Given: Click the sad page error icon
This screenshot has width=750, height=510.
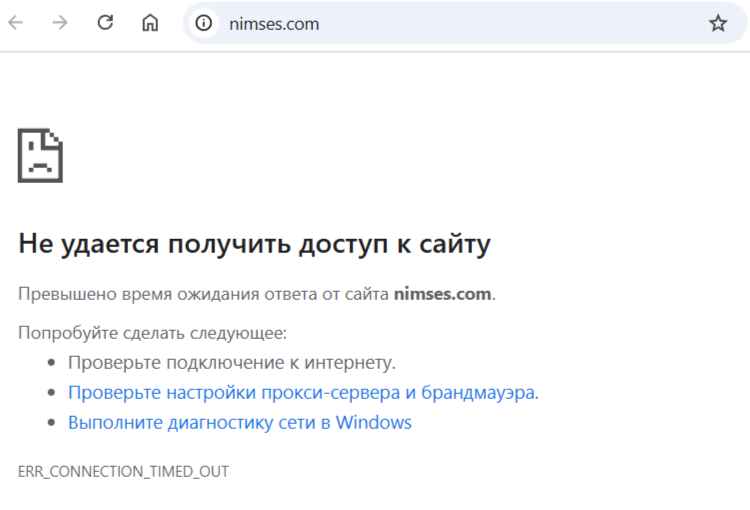Looking at the screenshot, I should [x=40, y=155].
